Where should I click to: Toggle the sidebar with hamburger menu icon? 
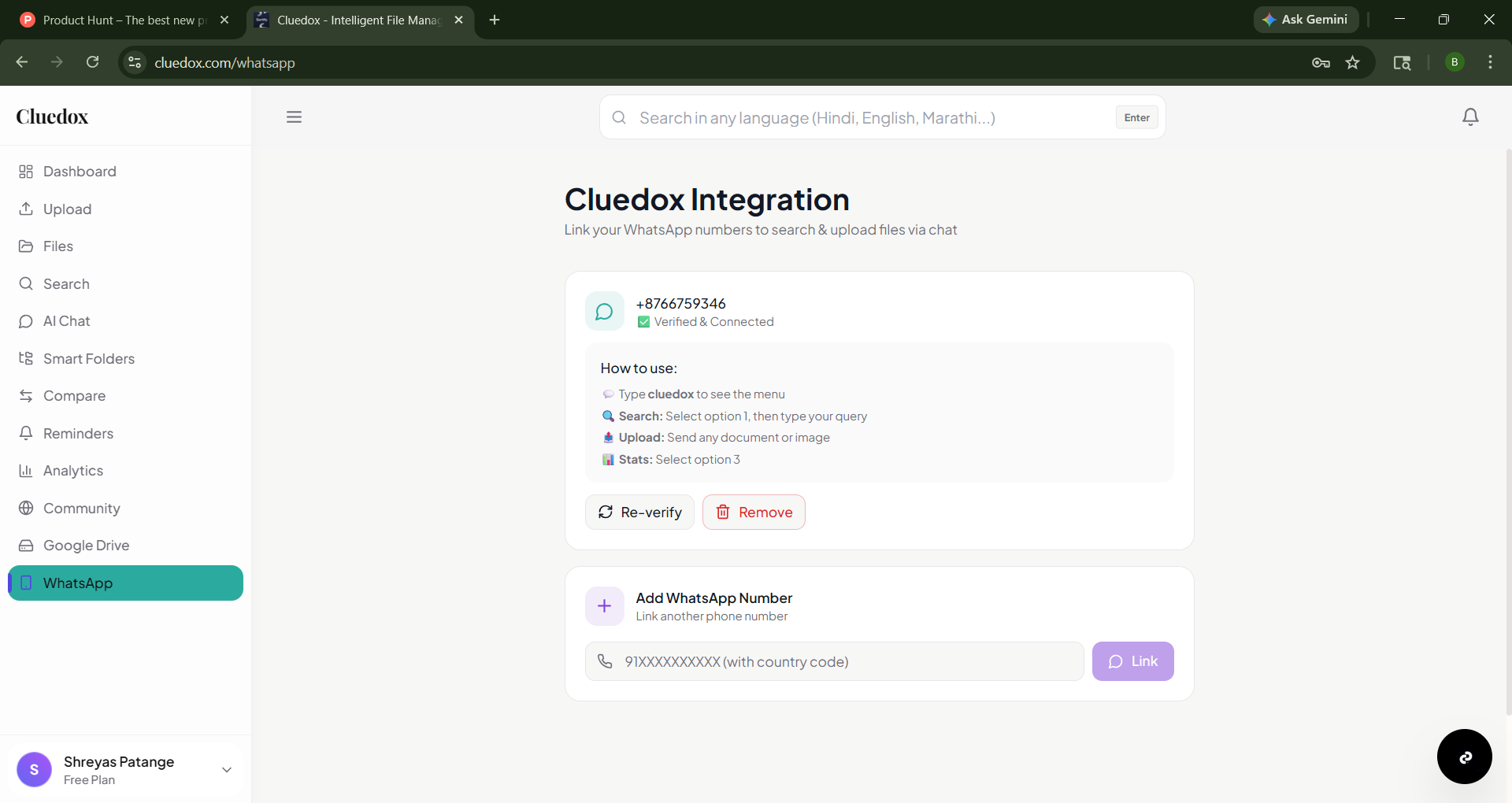coord(294,117)
